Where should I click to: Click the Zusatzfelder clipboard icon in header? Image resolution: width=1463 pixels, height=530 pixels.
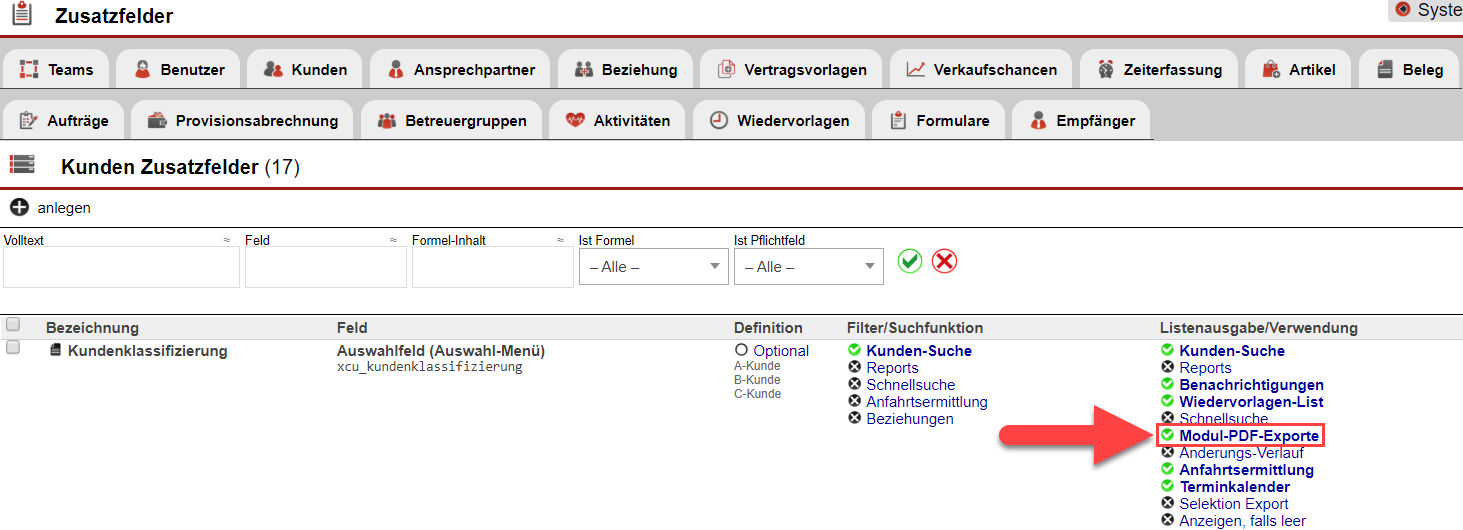pyautogui.click(x=21, y=15)
